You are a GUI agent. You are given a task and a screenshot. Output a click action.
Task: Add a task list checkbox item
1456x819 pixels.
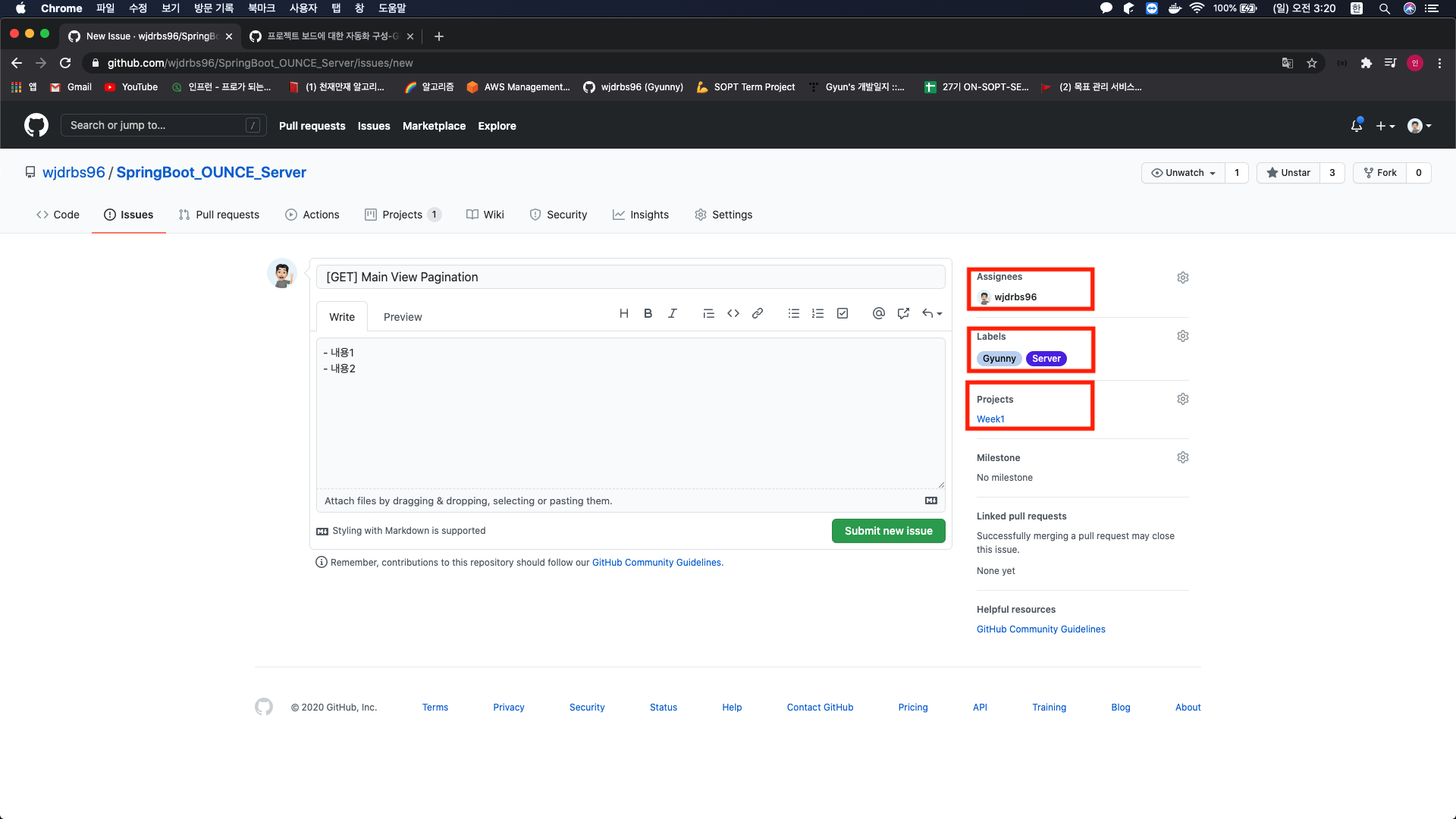point(842,313)
